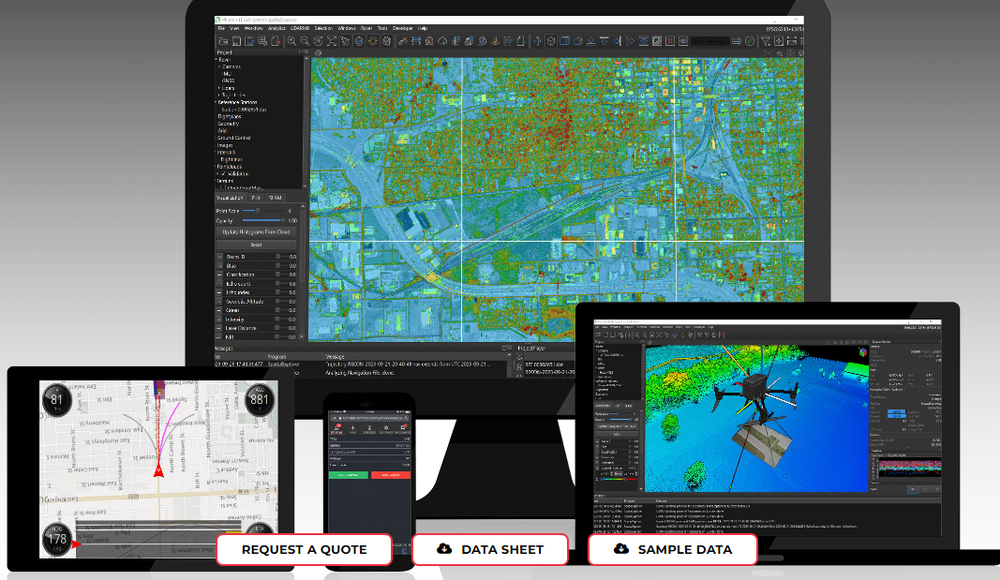Toggle the Intensity attribute row button

click(x=220, y=319)
